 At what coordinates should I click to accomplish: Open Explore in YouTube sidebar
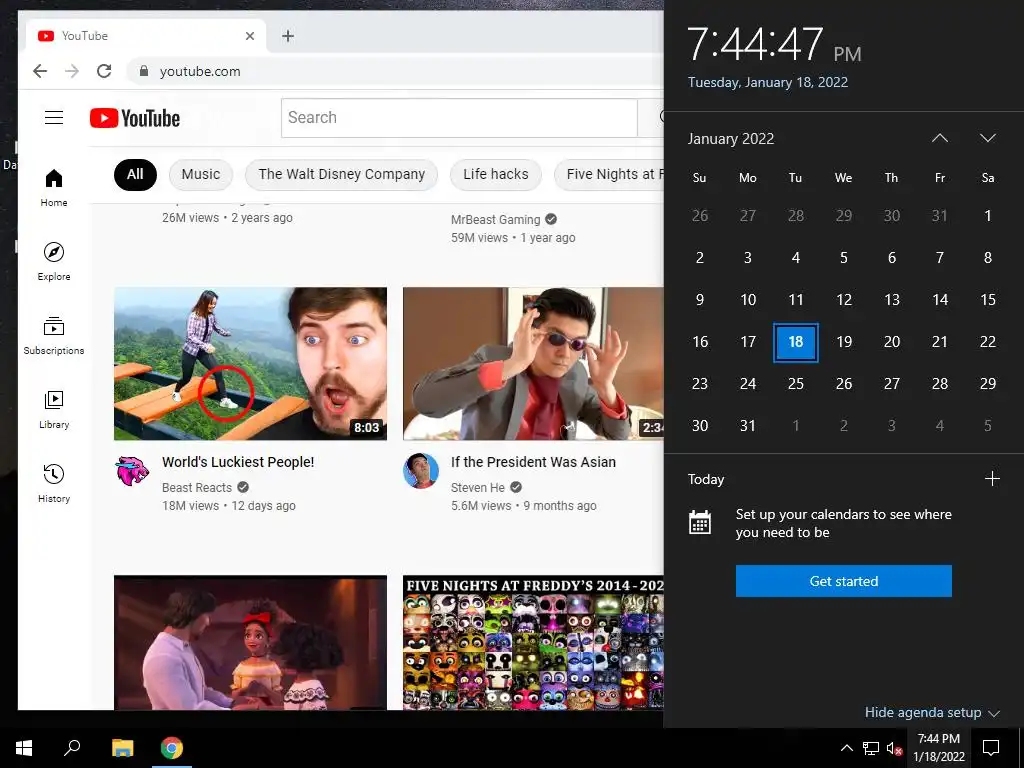54,261
